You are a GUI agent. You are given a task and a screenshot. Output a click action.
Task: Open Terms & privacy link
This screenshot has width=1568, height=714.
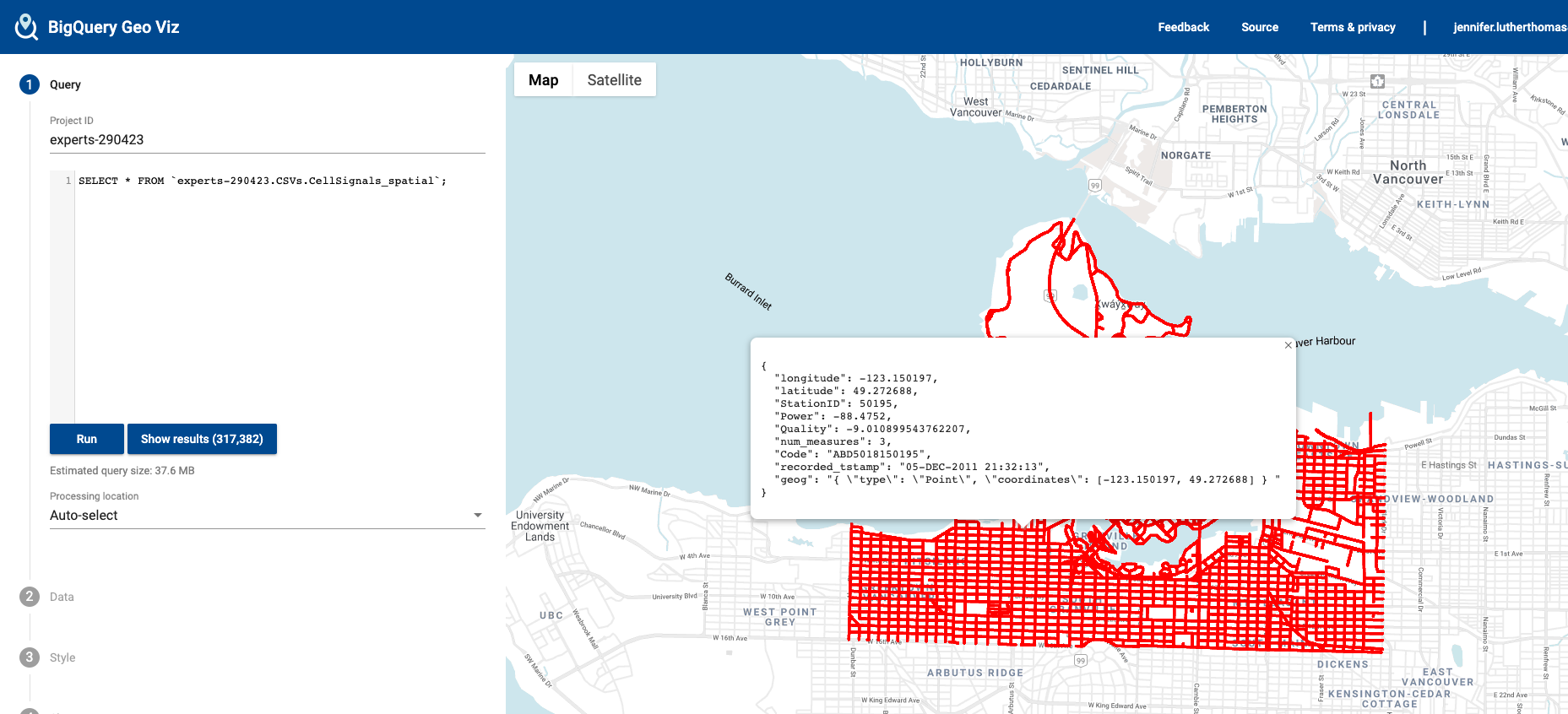pos(1353,27)
